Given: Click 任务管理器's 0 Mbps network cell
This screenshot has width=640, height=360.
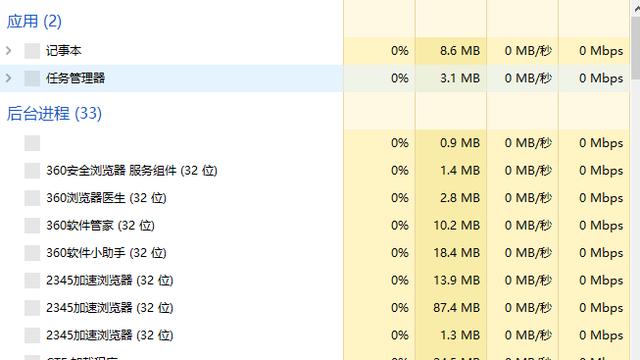Looking at the screenshot, I should click(x=594, y=78).
